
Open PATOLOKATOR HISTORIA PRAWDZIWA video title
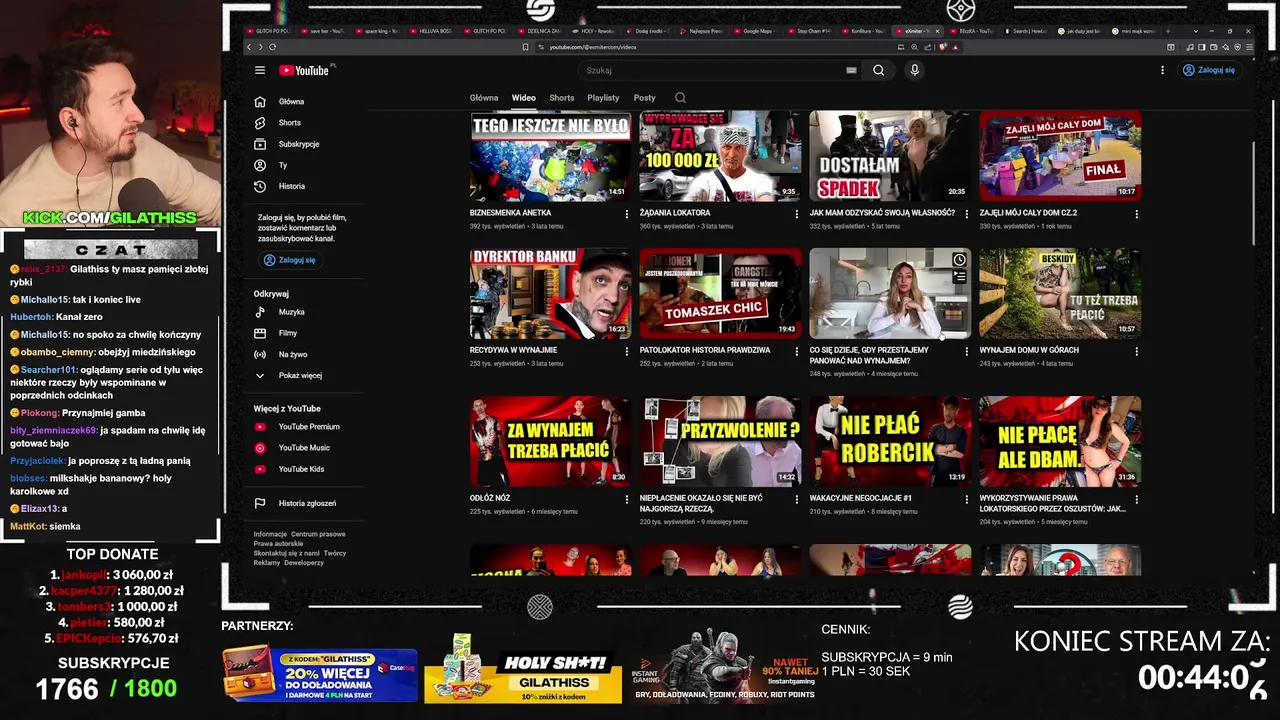coord(705,351)
